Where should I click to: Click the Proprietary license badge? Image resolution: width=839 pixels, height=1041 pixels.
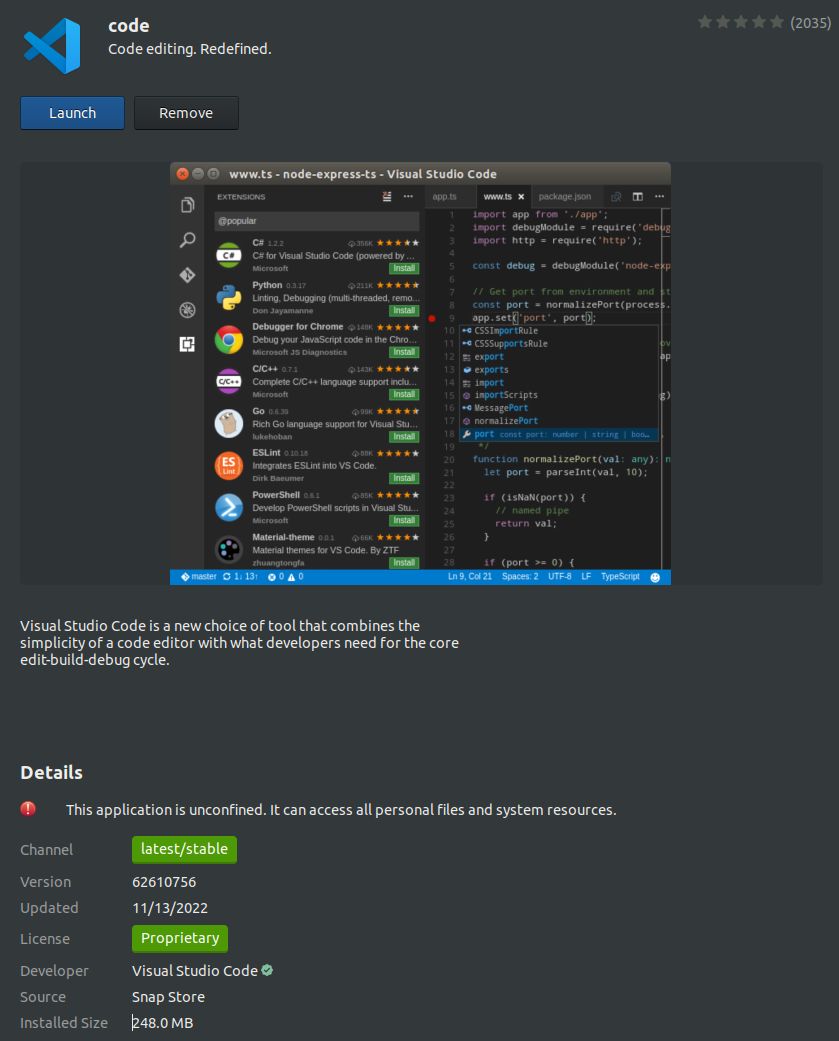(180, 938)
